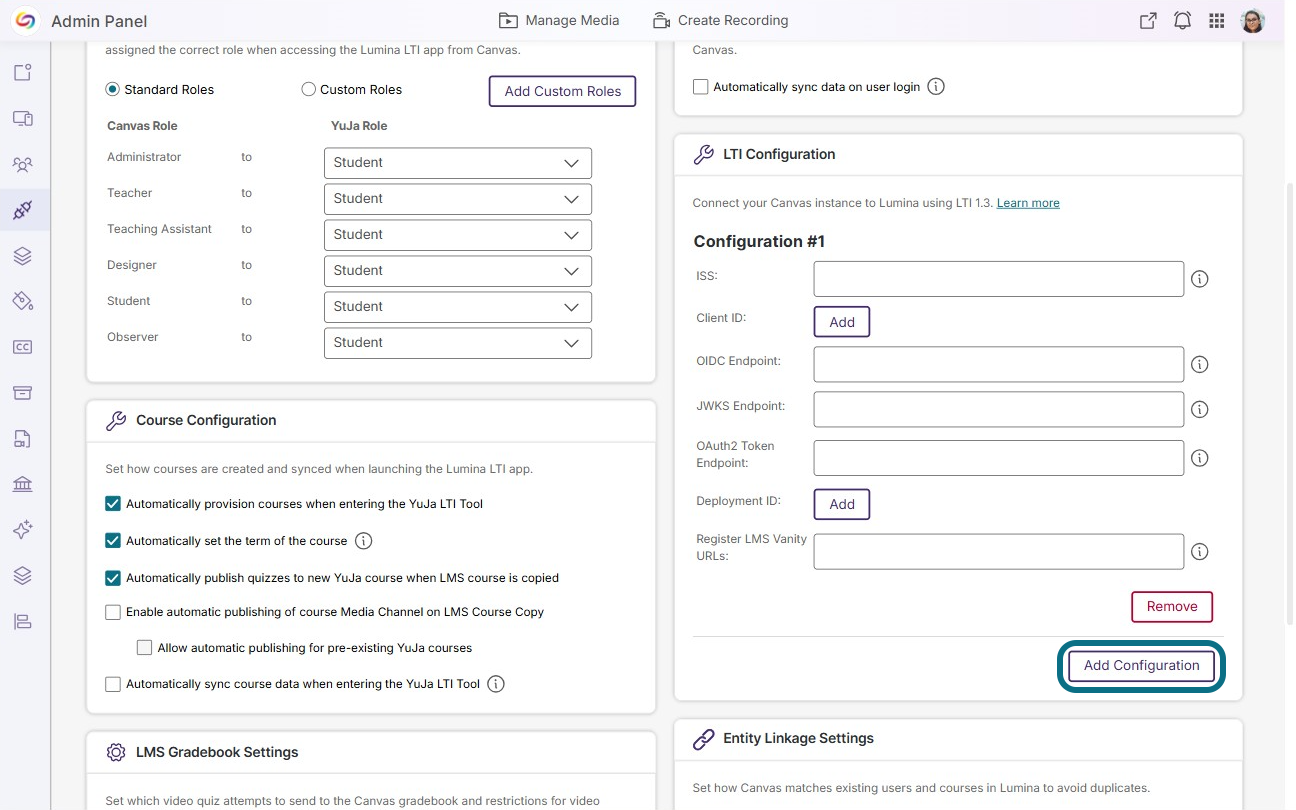Click into the OIDC Endpoint input field
This screenshot has width=1296, height=810.
tap(999, 365)
